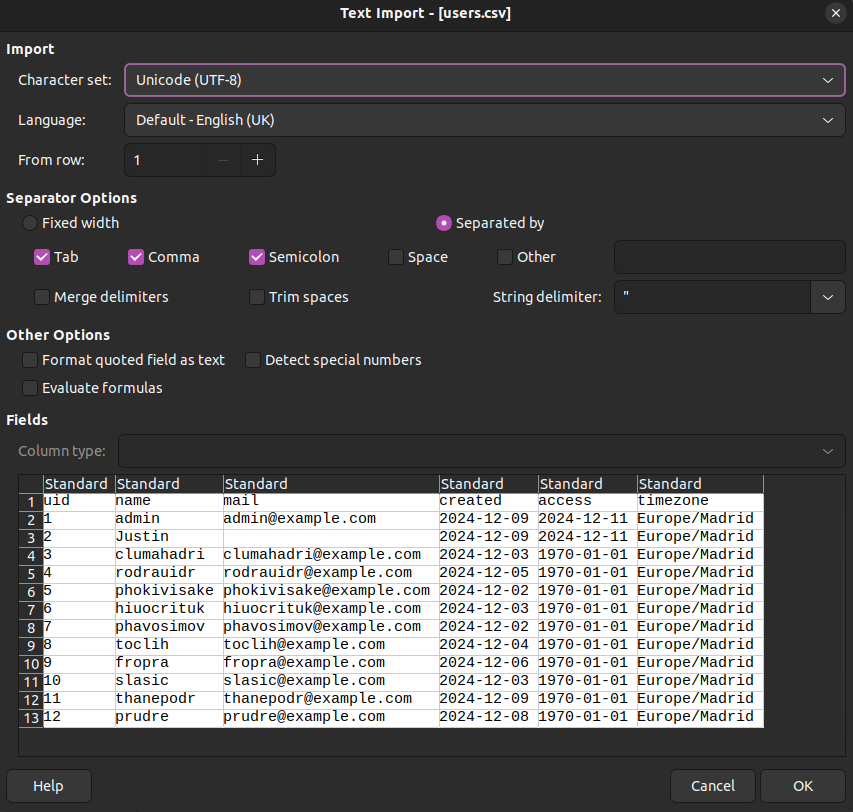Click the 2024-12-06 created date cell
Viewport: 853px width, 812px height.
click(489, 663)
